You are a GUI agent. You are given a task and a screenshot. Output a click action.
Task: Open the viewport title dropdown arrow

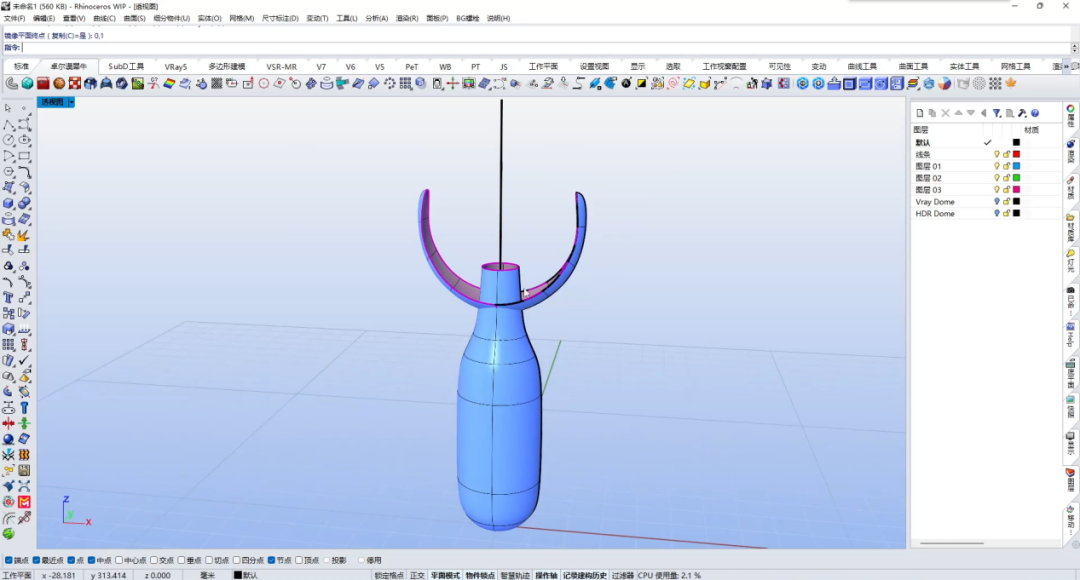tap(71, 102)
